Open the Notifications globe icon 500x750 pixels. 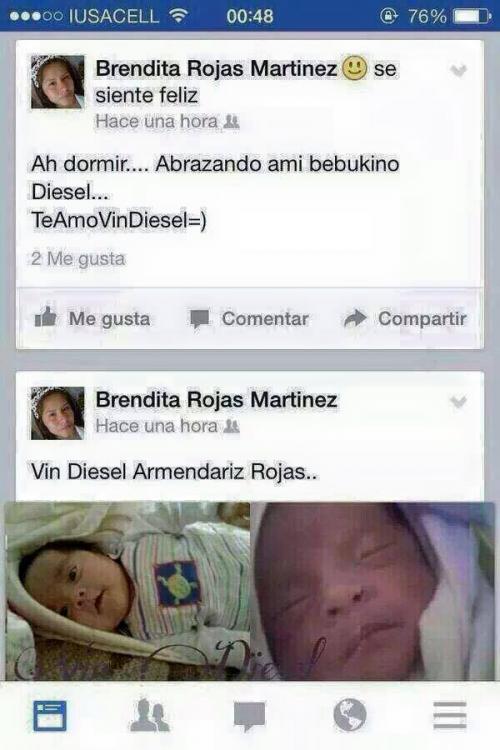click(x=350, y=716)
